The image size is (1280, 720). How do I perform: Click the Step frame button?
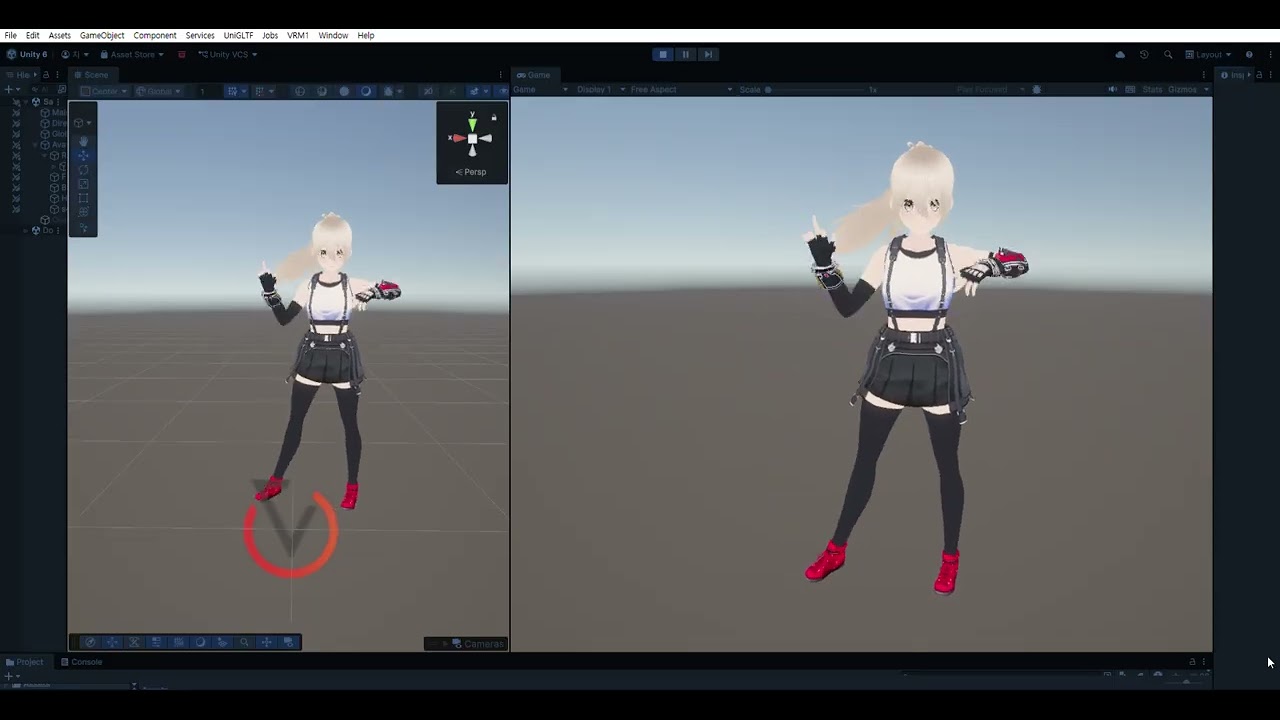tap(708, 54)
